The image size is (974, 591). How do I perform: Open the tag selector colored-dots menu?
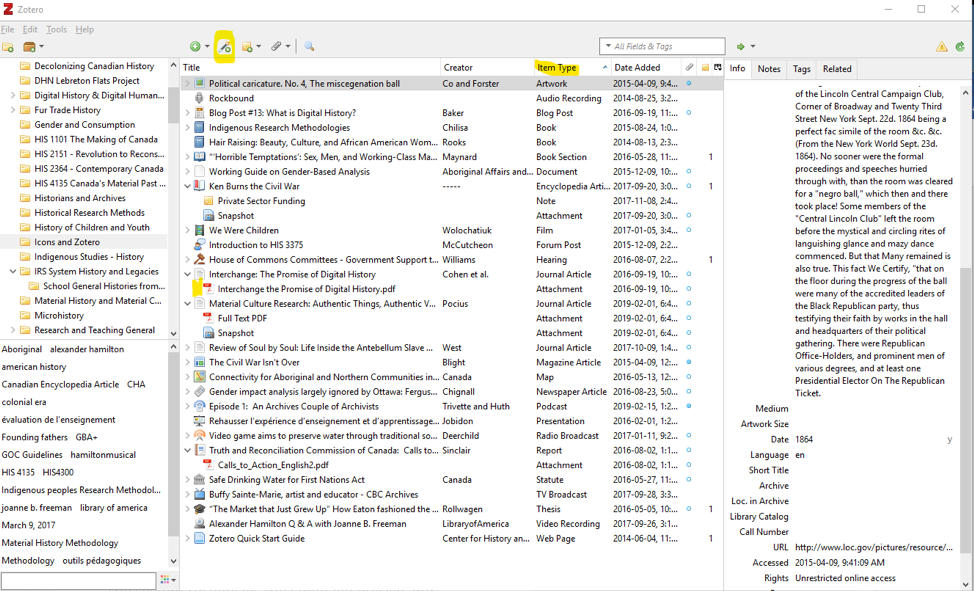coord(167,580)
